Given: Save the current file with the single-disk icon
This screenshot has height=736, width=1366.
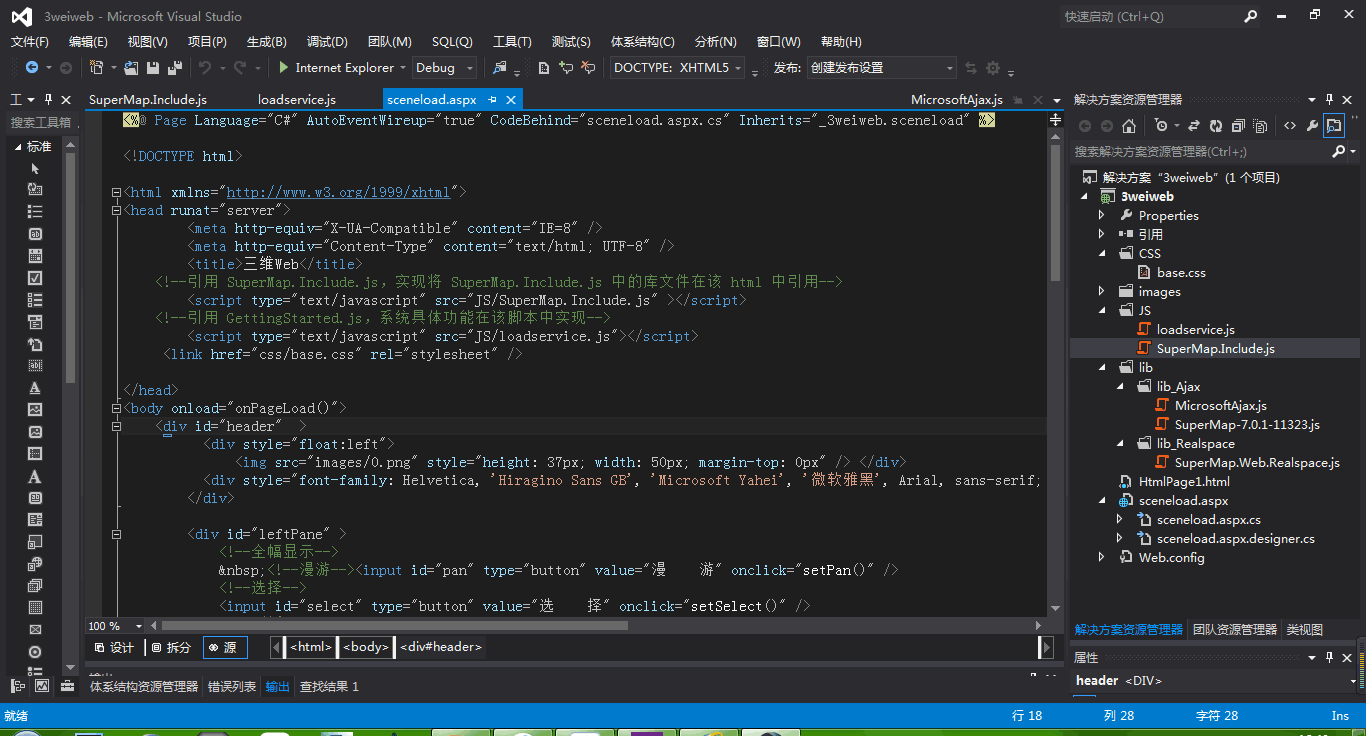Looking at the screenshot, I should coord(154,68).
